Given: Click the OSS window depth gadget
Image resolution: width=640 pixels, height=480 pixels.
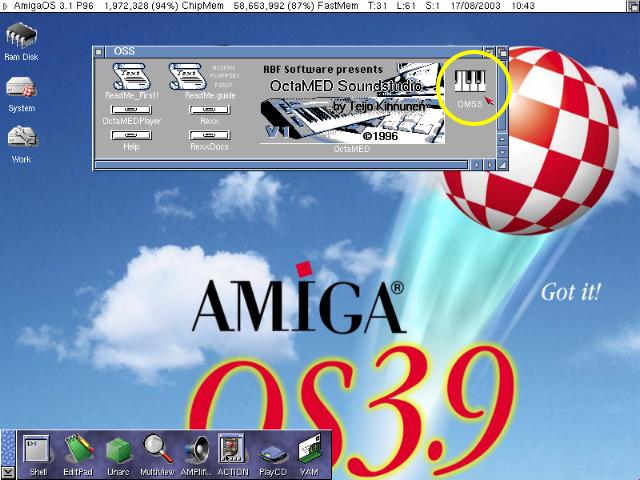Looking at the screenshot, I should pyautogui.click(x=502, y=52).
